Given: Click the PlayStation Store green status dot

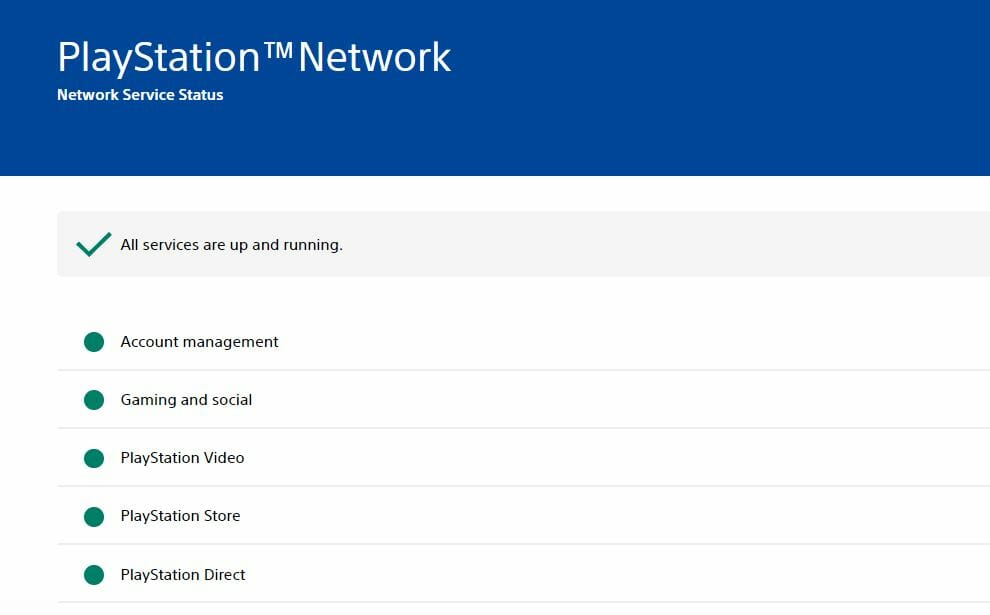Looking at the screenshot, I should pos(94,516).
